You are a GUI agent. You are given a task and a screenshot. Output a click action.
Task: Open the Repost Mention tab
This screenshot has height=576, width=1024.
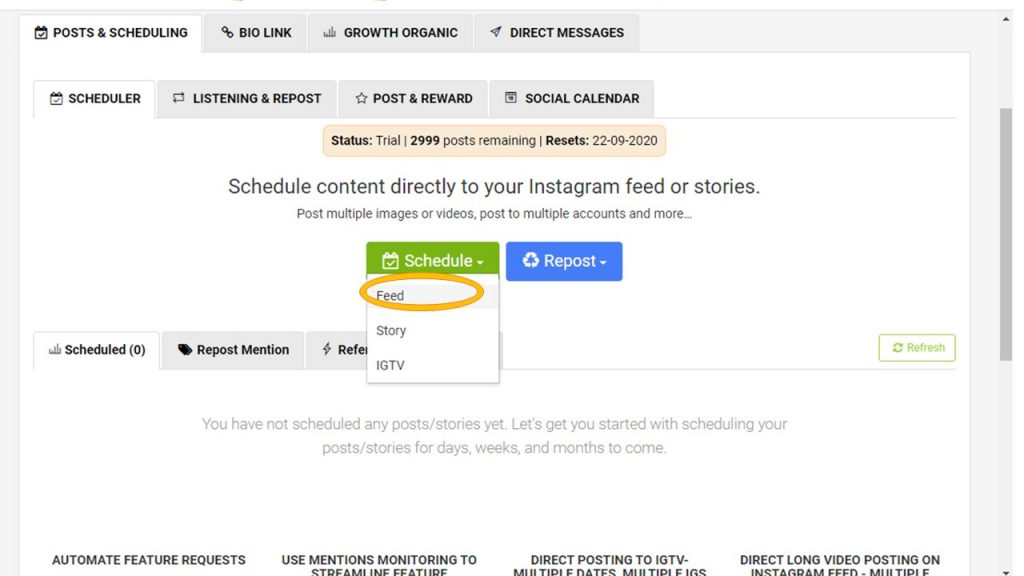click(x=233, y=350)
